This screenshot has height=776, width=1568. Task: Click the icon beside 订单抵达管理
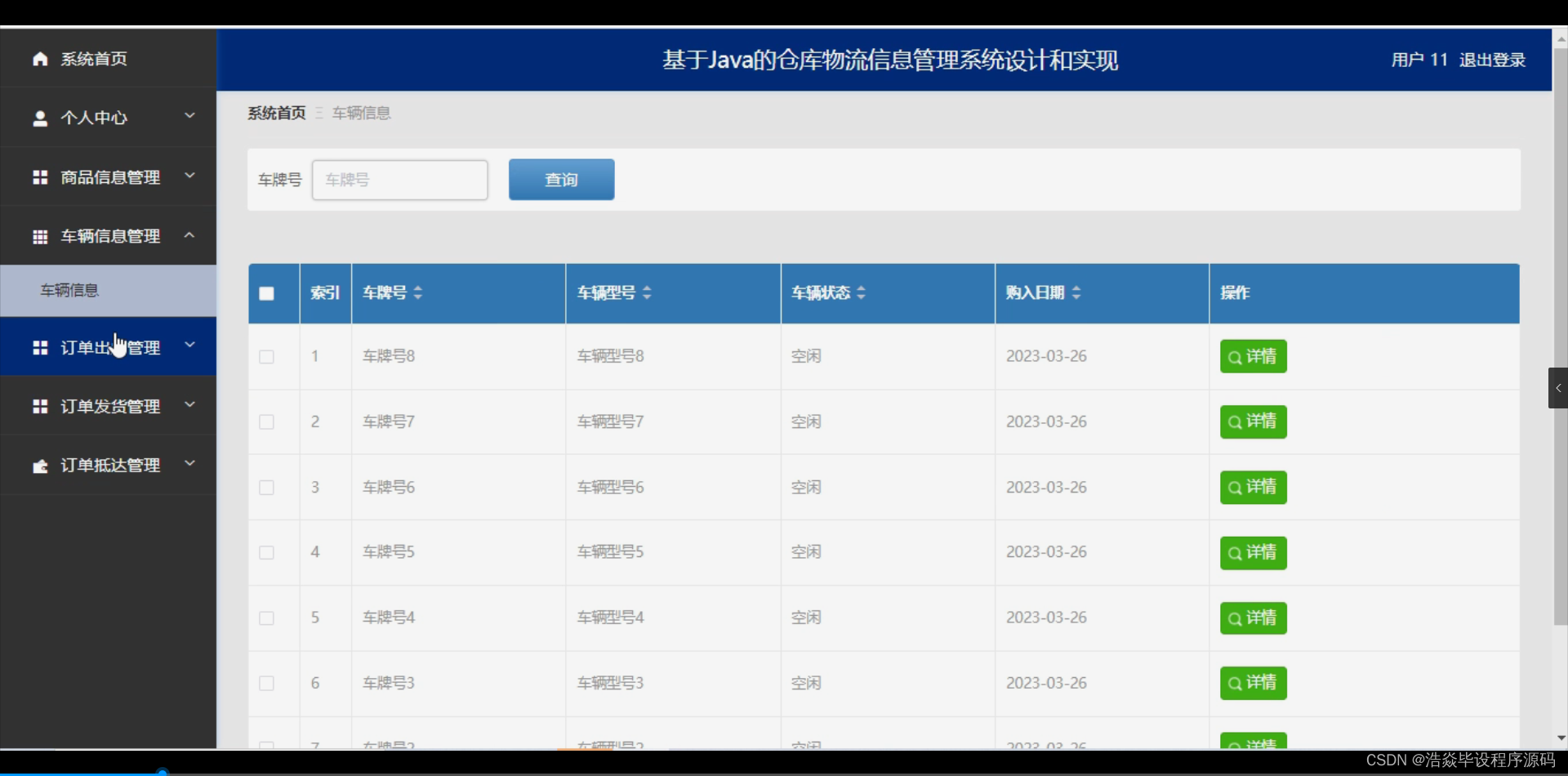(39, 465)
